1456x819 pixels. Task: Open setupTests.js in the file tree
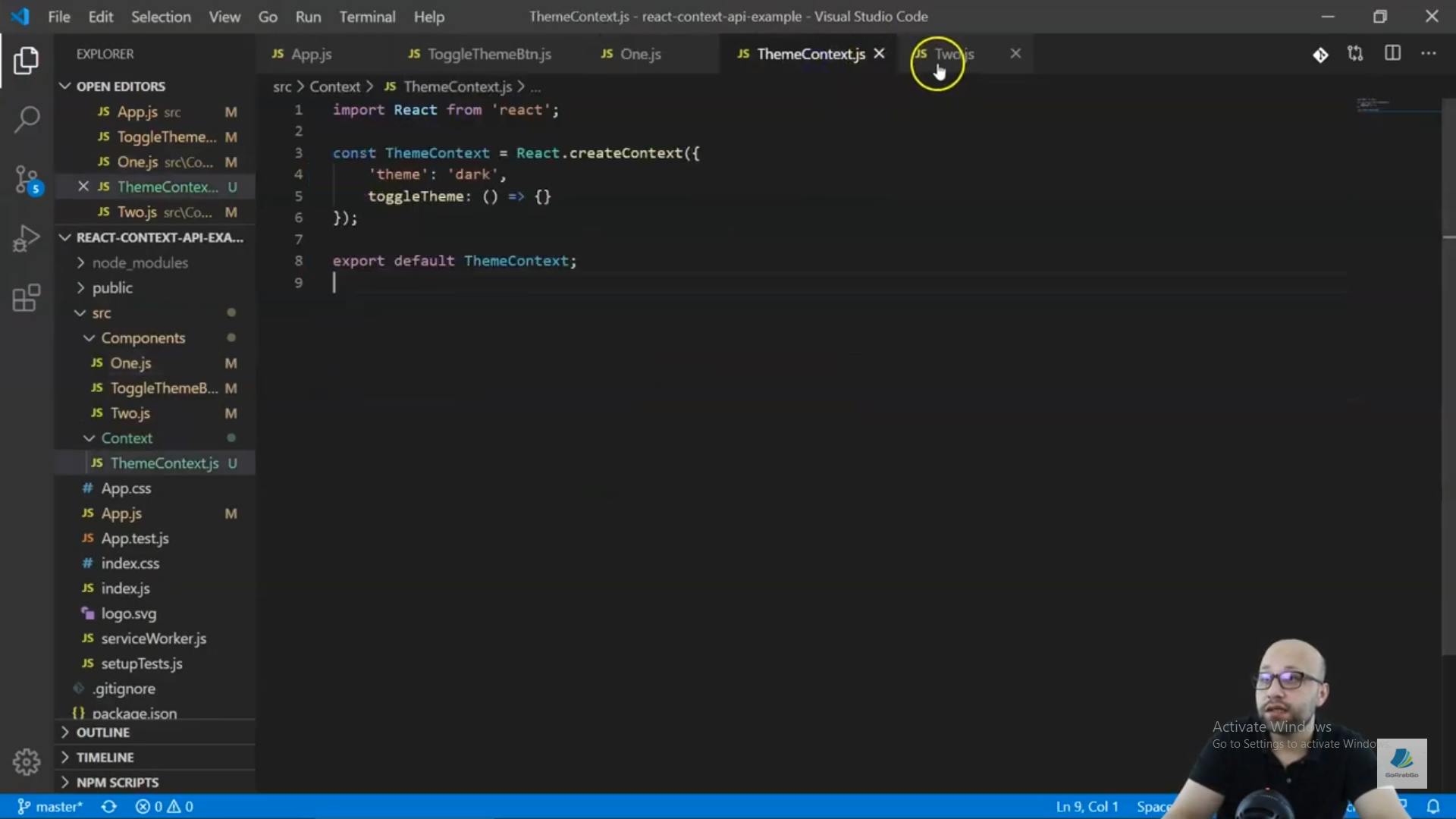(x=142, y=663)
